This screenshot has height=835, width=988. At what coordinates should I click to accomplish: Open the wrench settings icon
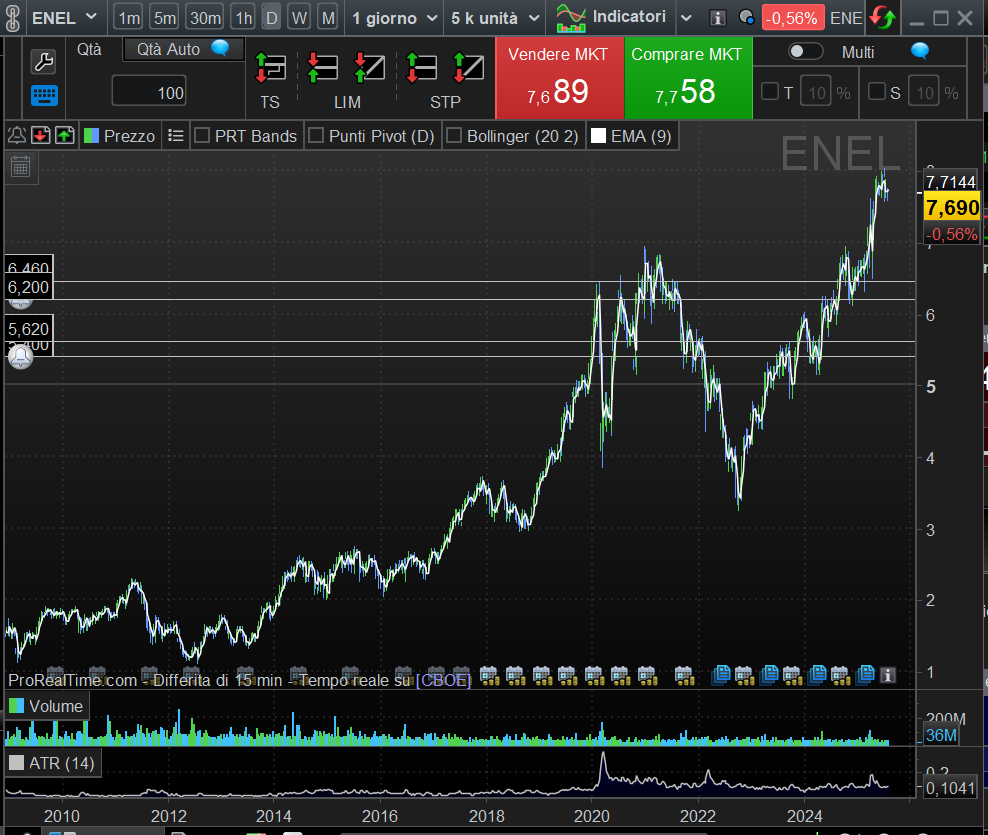pyautogui.click(x=44, y=62)
